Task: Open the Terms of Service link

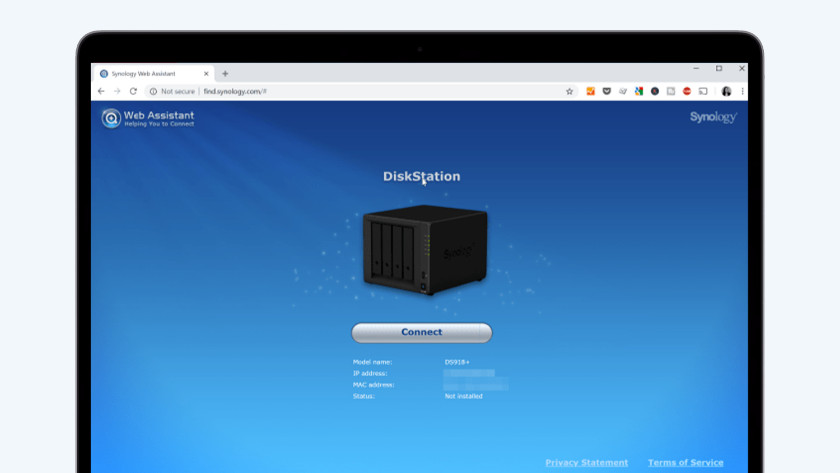Action: point(685,463)
